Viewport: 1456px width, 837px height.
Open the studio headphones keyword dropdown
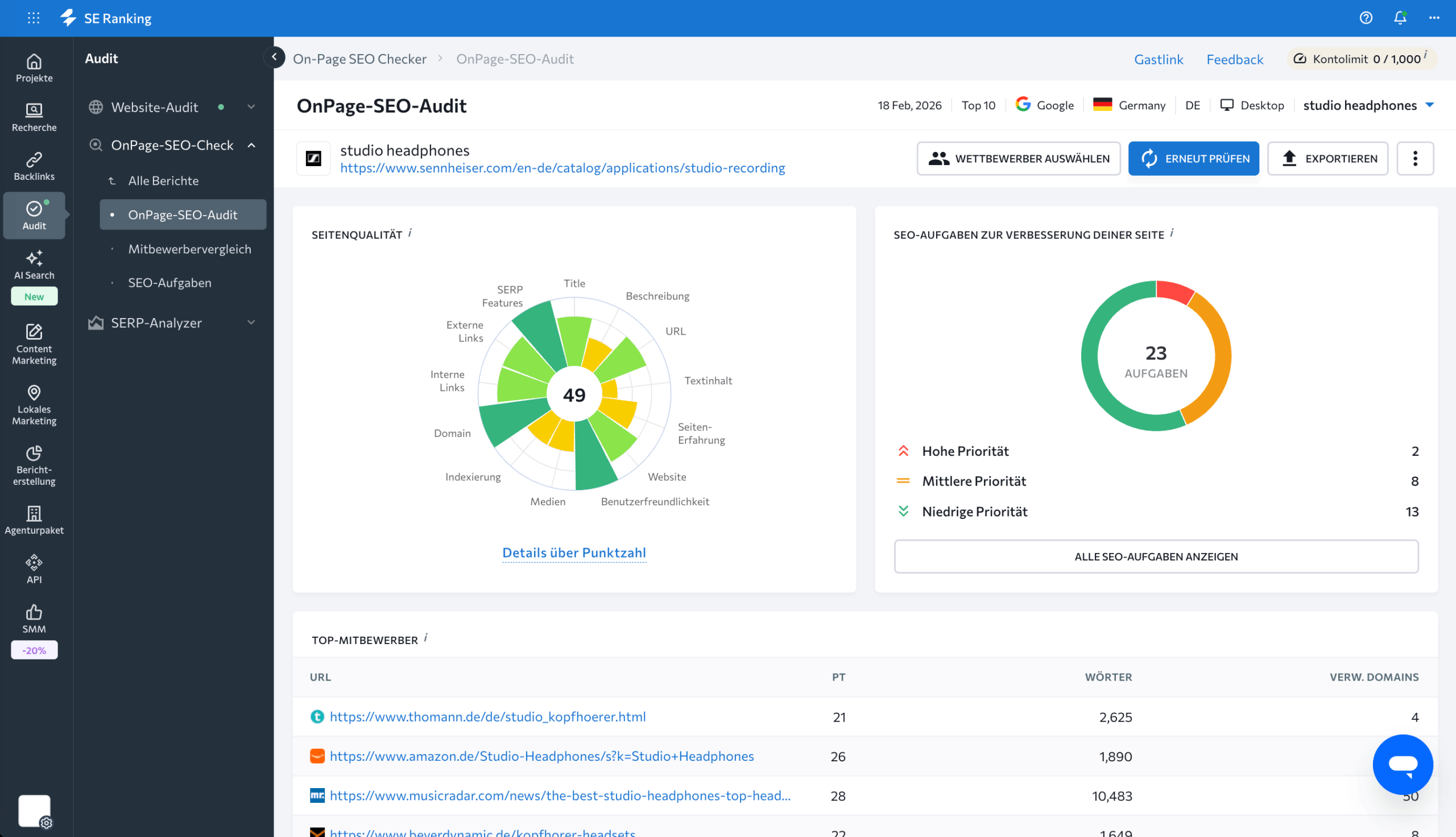point(1368,105)
